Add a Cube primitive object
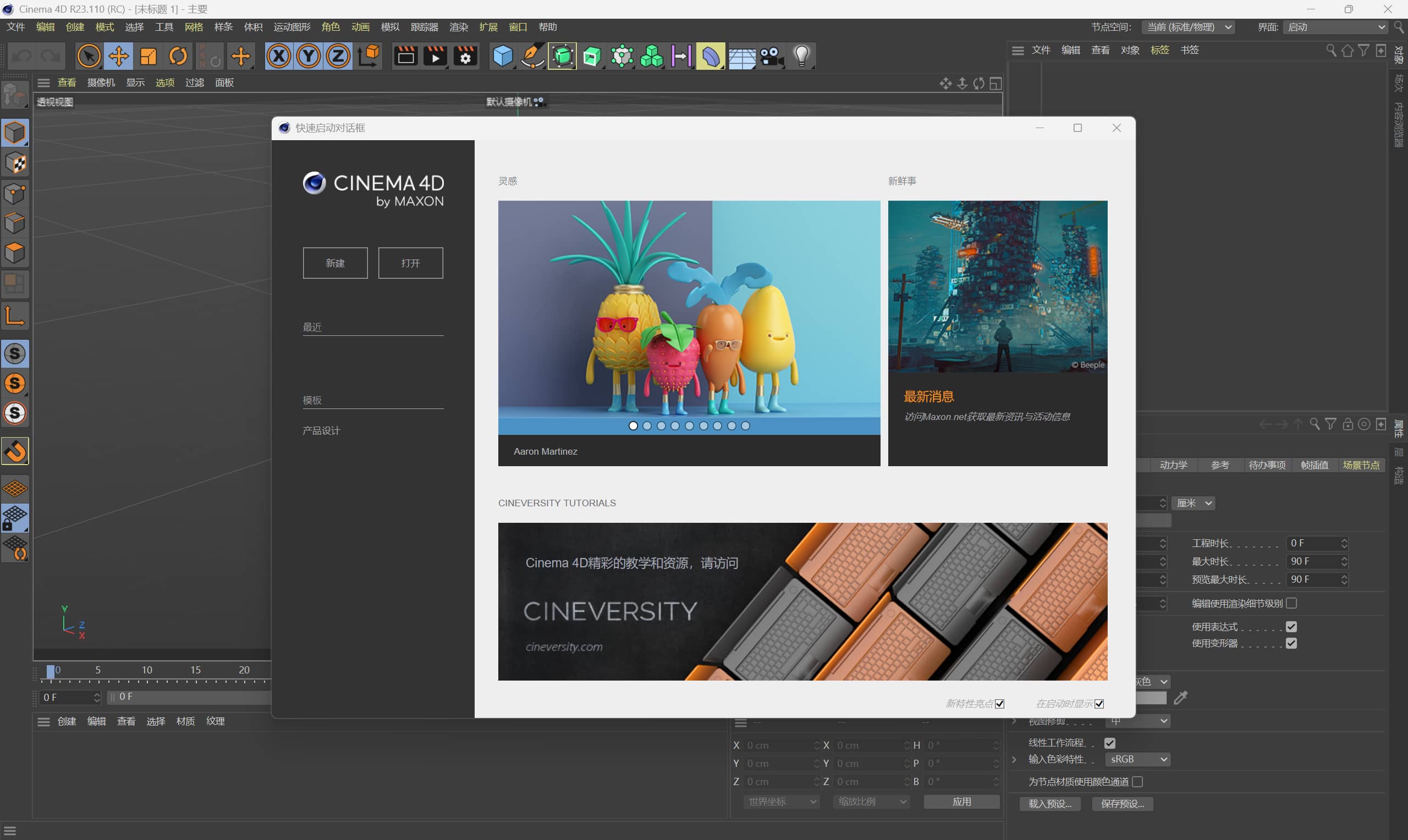The width and height of the screenshot is (1408, 840). point(503,56)
